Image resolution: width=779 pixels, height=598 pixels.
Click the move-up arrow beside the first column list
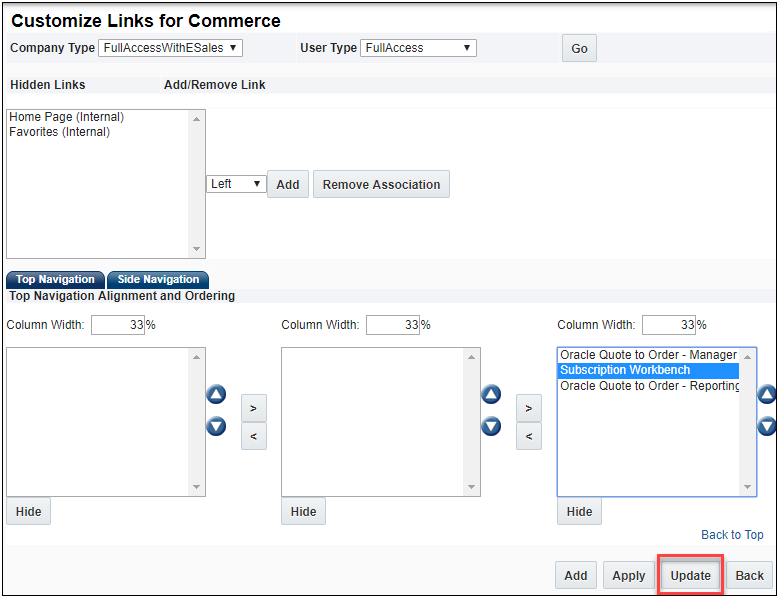coord(216,395)
